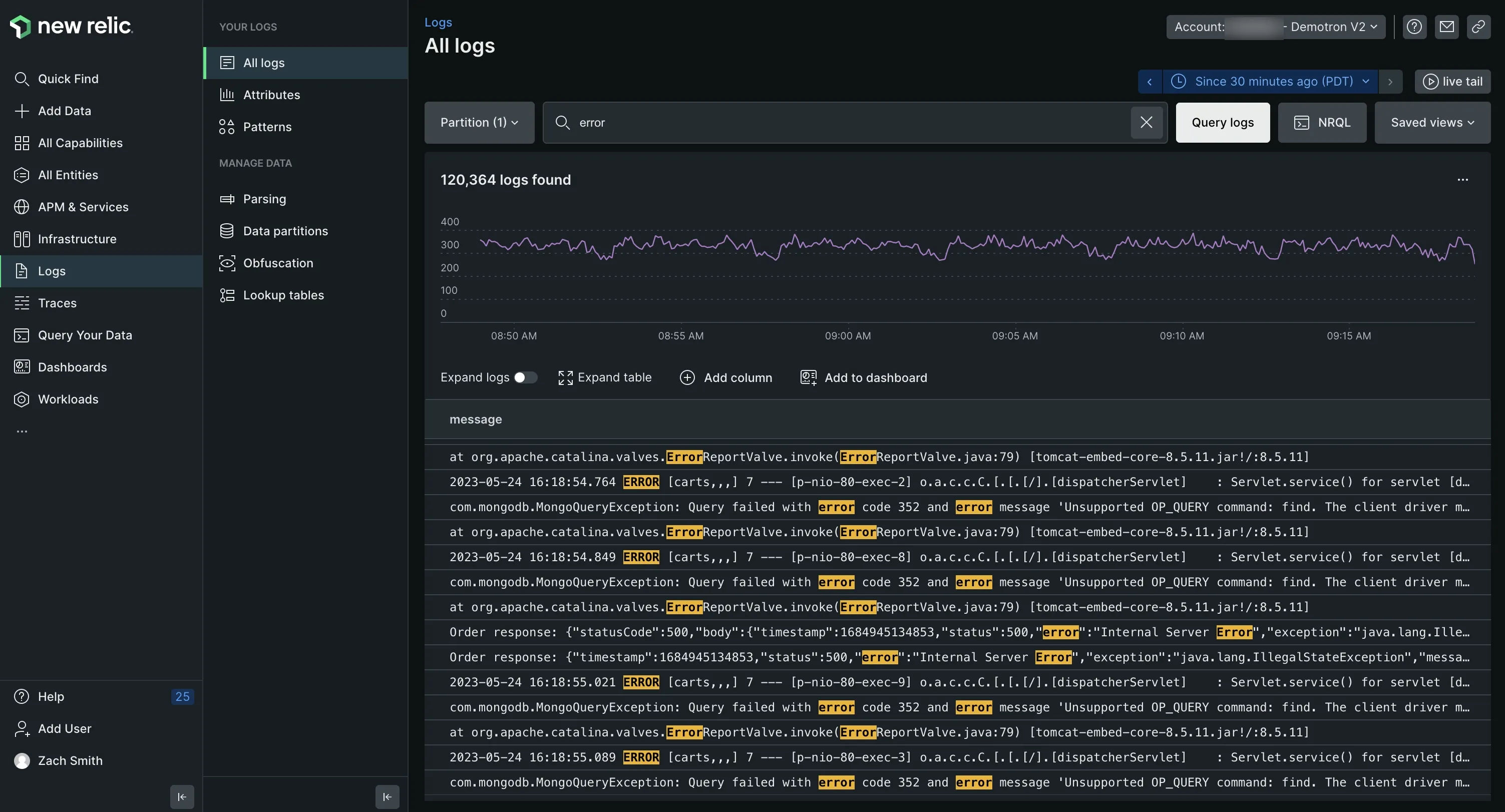Start live tail streaming

coord(1453,81)
